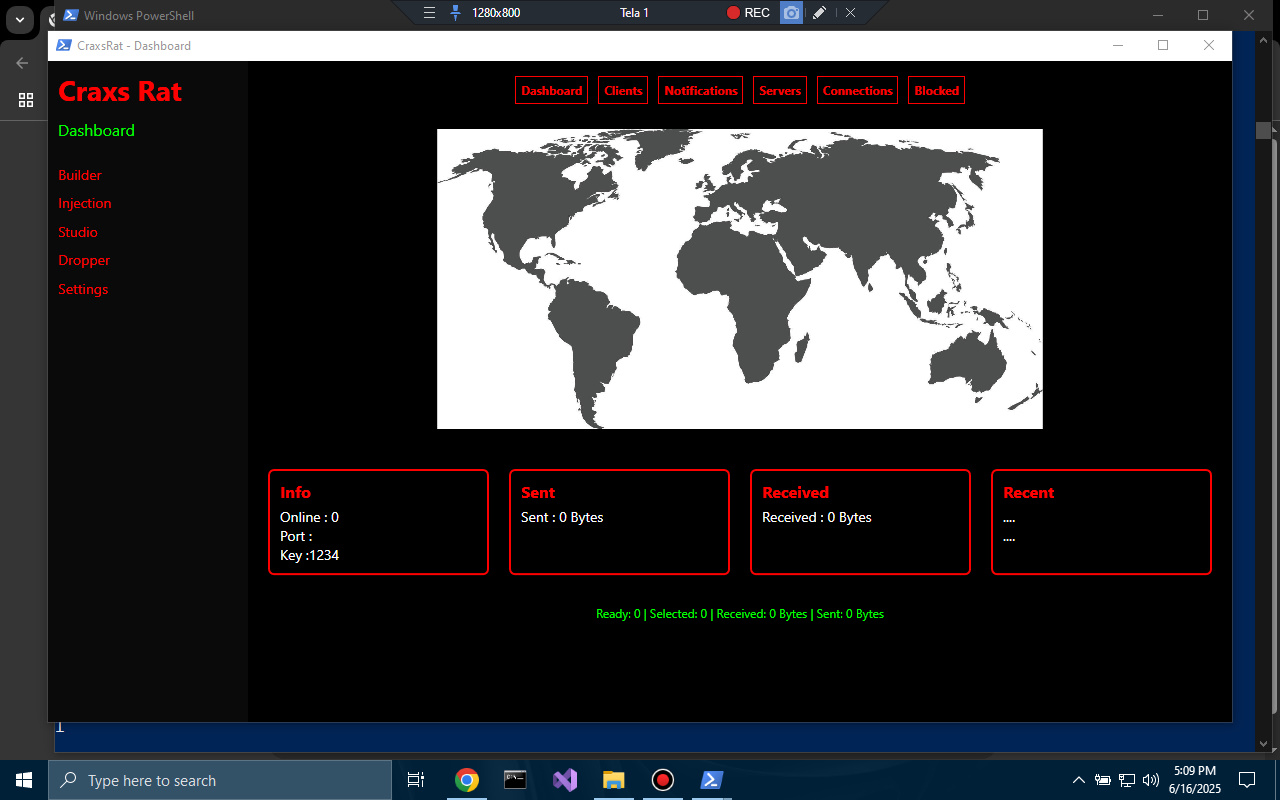Image resolution: width=1280 pixels, height=800 pixels.
Task: Close the CraxsRat Dashboard window
Action: point(1209,45)
